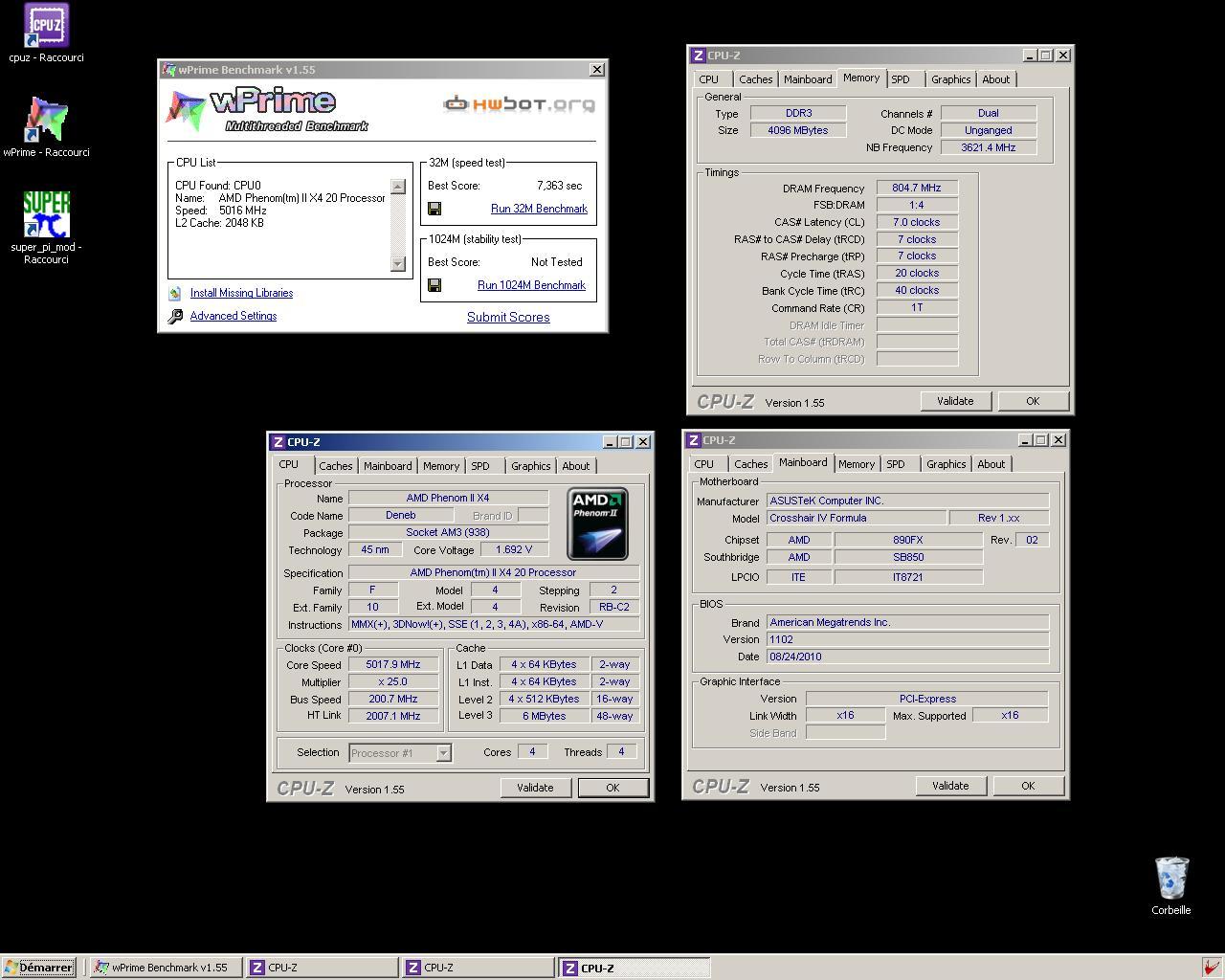Viewport: 1225px width, 980px height.
Task: Click the Specification AMD Phenom II X4 20 field
Action: coord(493,572)
